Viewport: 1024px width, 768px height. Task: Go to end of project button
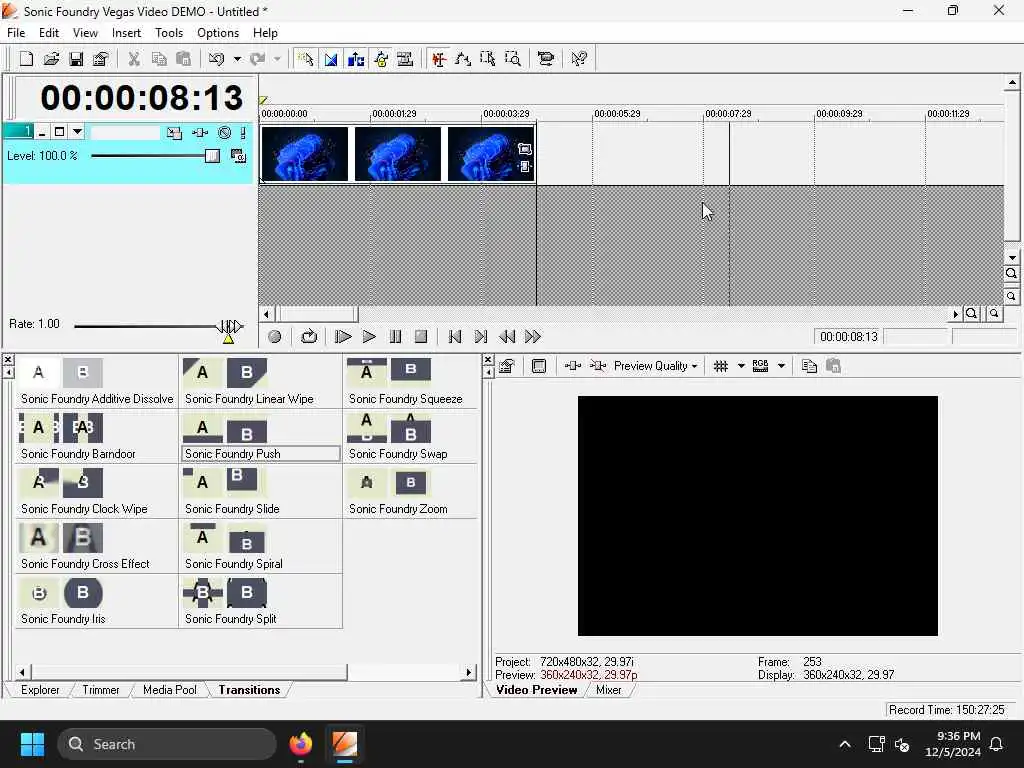coord(481,337)
